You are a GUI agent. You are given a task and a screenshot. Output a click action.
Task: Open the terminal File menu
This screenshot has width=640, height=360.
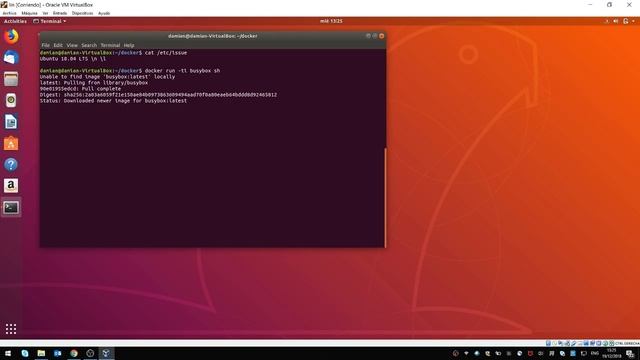45,45
